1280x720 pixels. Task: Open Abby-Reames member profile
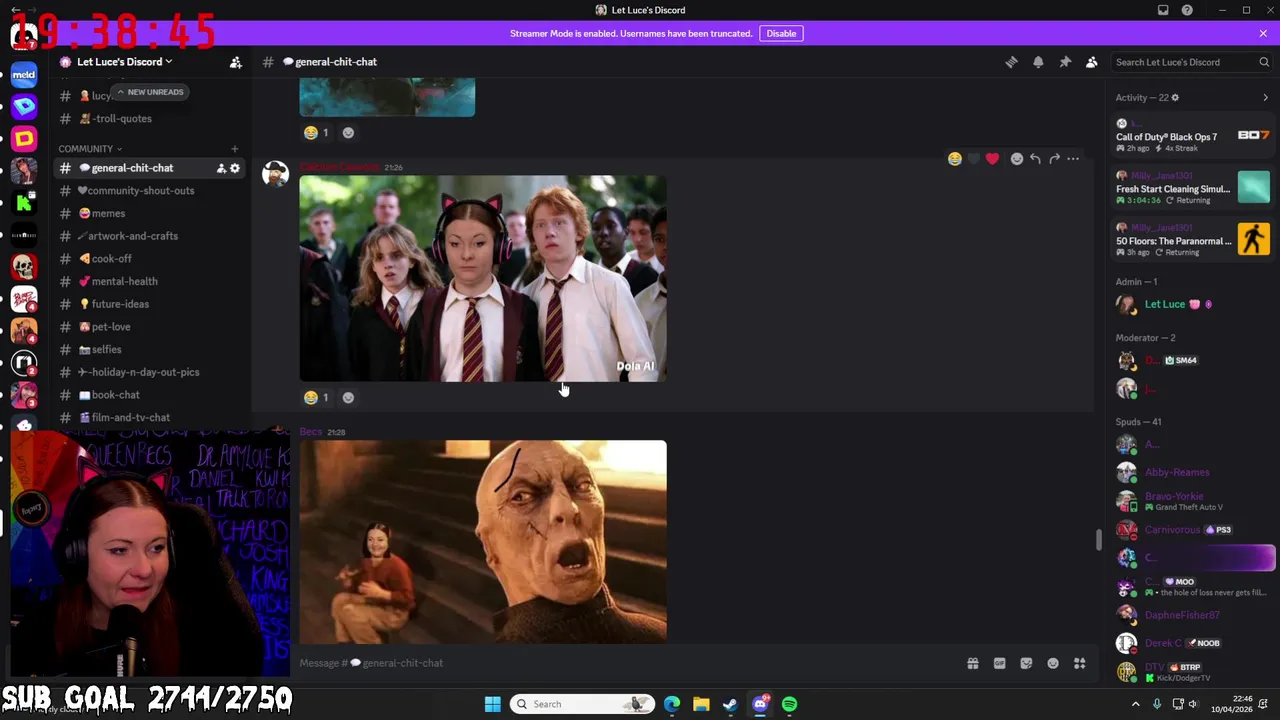click(x=1193, y=472)
